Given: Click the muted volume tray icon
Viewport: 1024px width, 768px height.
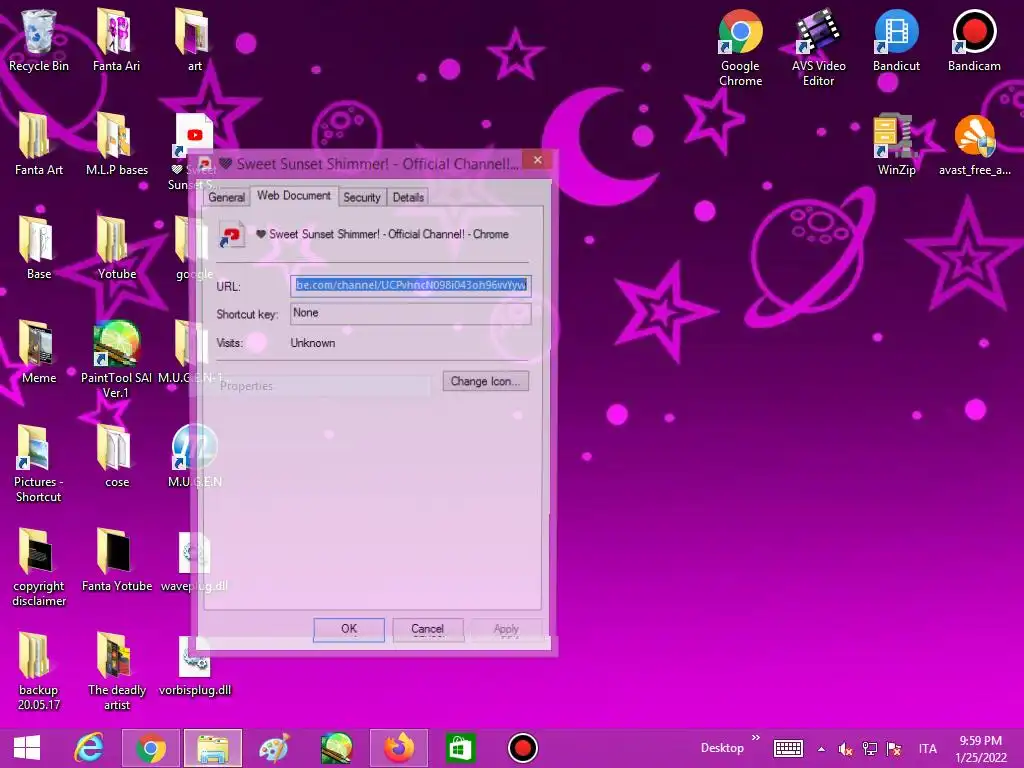Looking at the screenshot, I should tap(845, 748).
